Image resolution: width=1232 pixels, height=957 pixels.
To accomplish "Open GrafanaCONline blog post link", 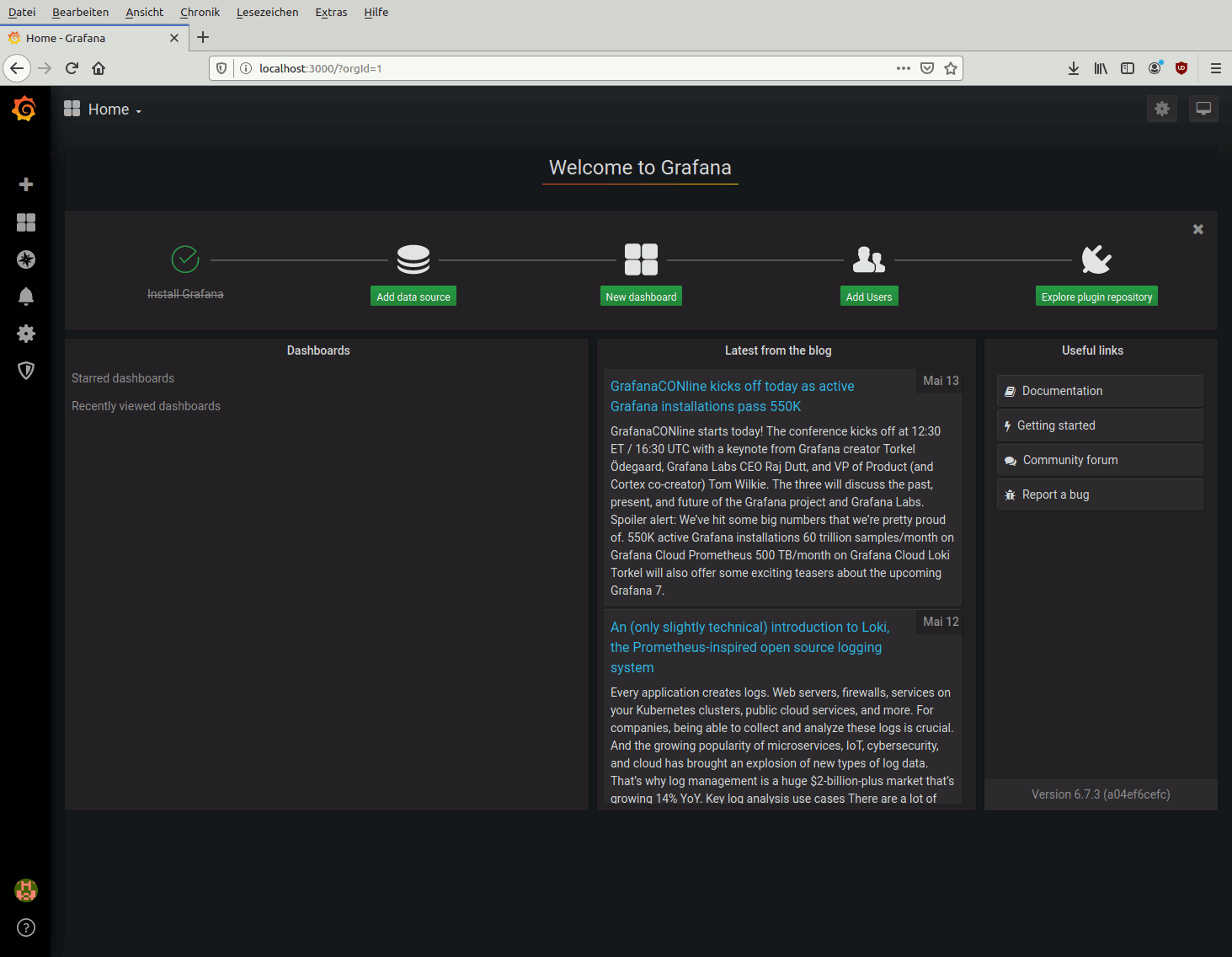I will pos(732,396).
